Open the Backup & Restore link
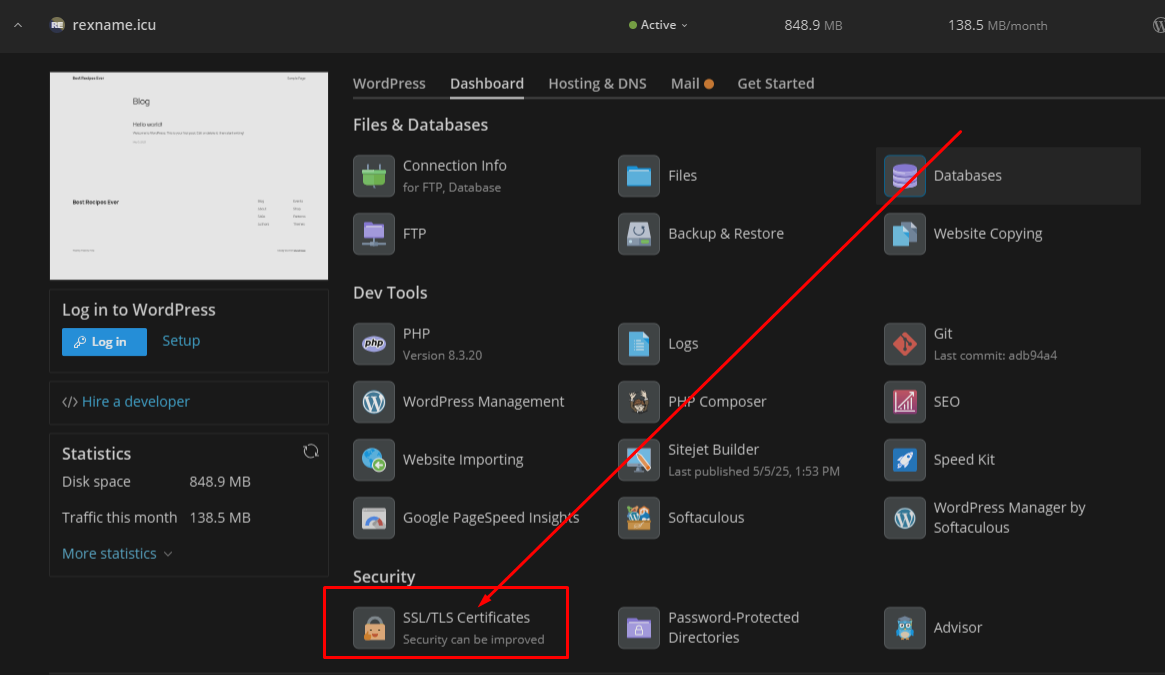 (x=726, y=233)
